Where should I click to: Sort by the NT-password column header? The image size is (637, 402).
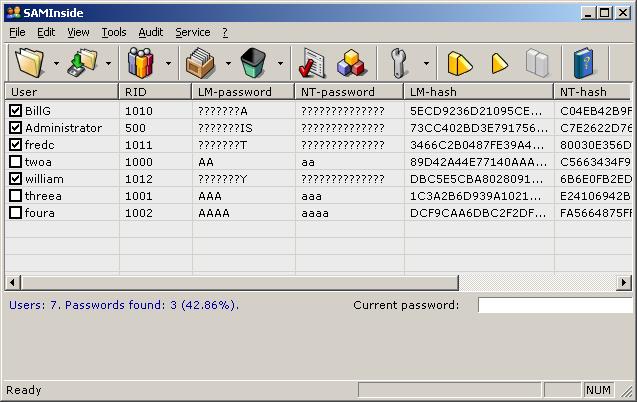pos(349,92)
